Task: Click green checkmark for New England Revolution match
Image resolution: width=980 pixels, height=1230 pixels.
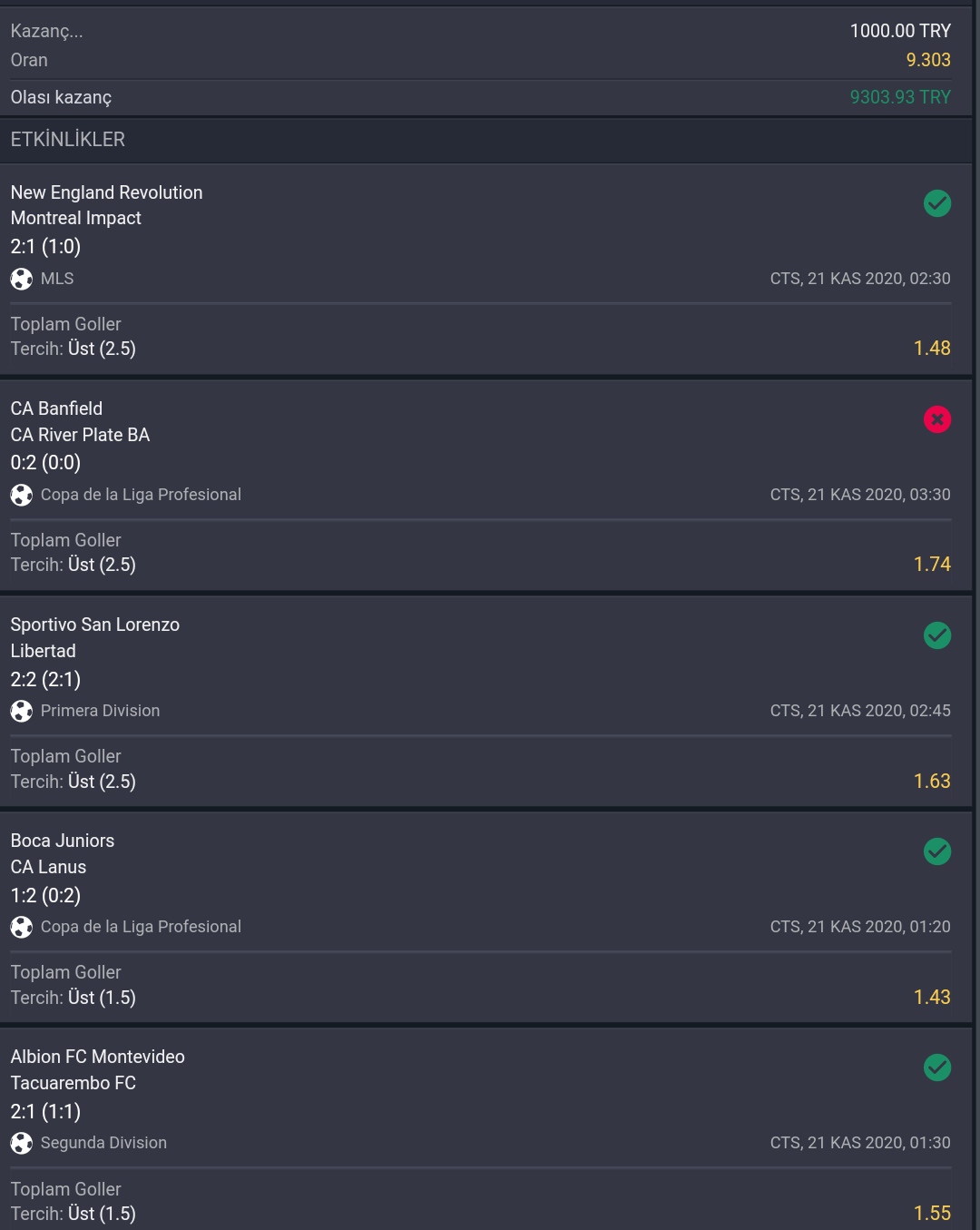Action: pos(937,203)
